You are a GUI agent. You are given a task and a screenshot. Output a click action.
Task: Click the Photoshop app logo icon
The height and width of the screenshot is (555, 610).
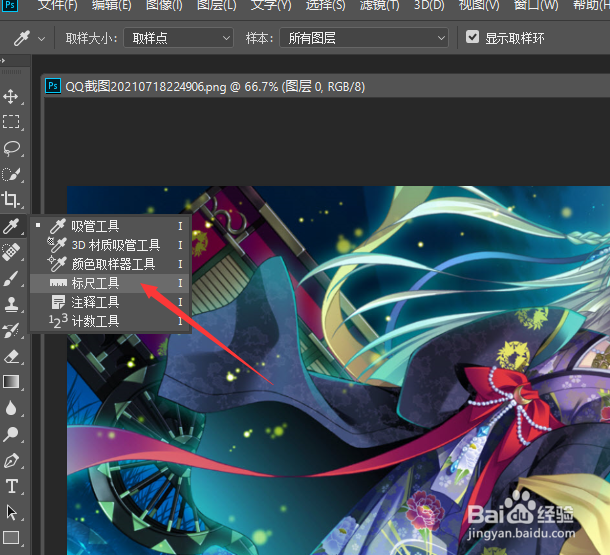10,5
